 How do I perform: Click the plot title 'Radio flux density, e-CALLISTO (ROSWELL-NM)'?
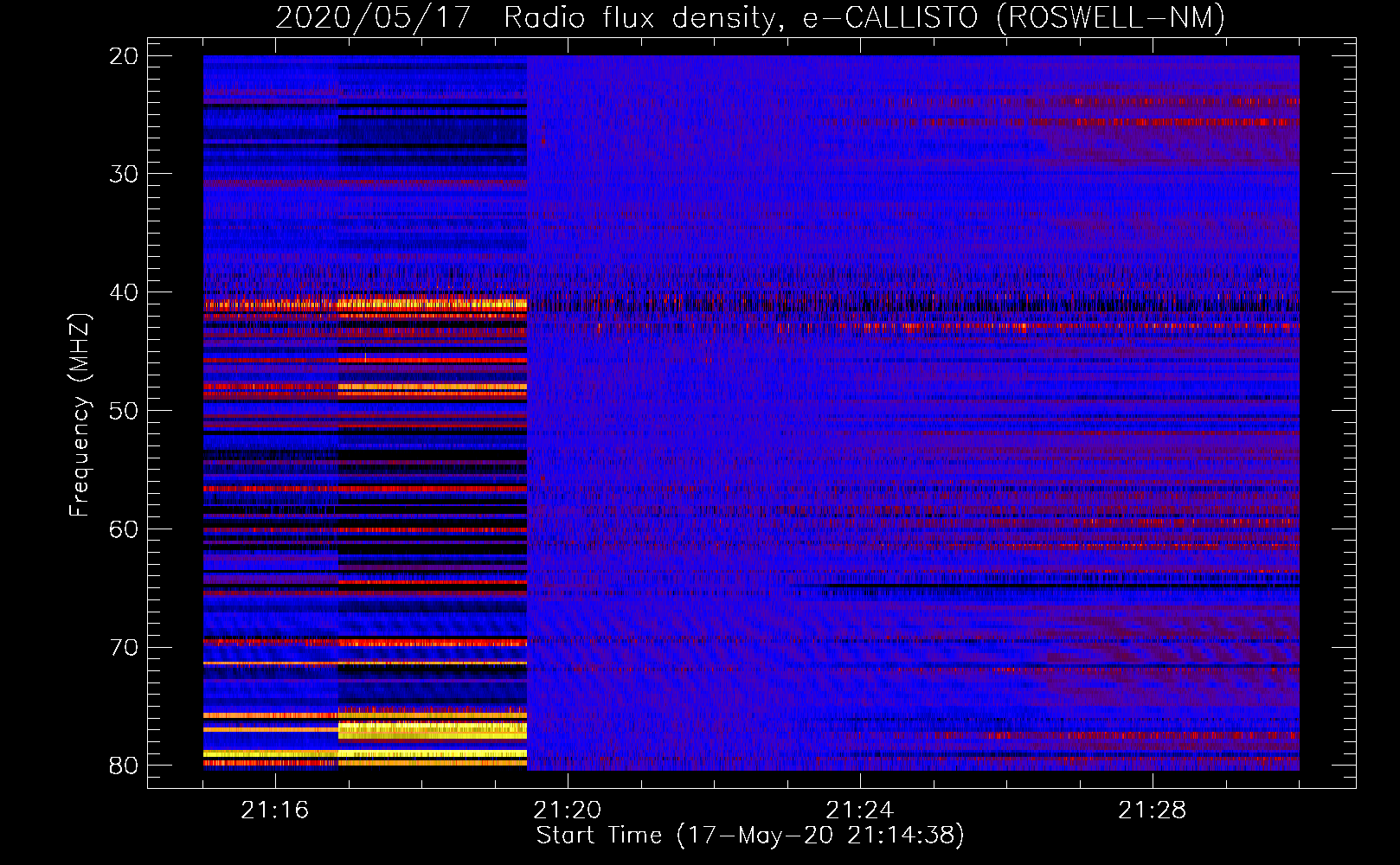864,17
